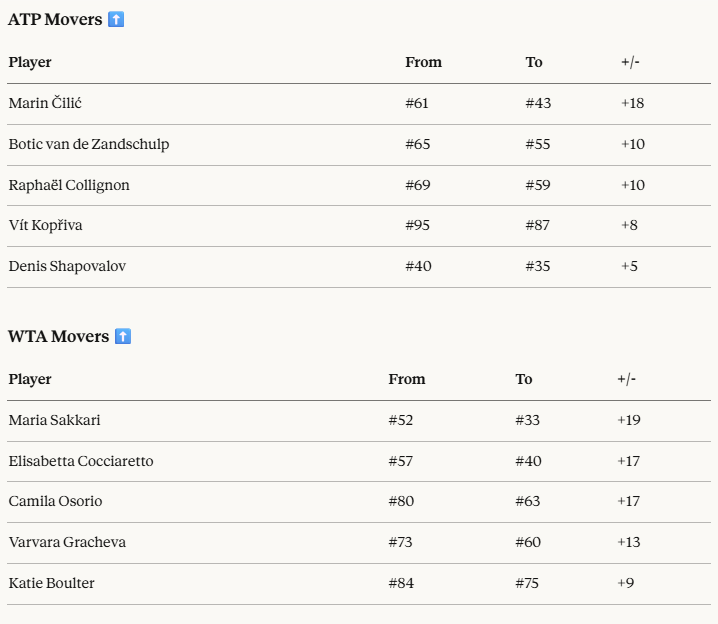The height and width of the screenshot is (624, 718).
Task: Click Maria Sakkari's +19 change value
Action: point(629,420)
